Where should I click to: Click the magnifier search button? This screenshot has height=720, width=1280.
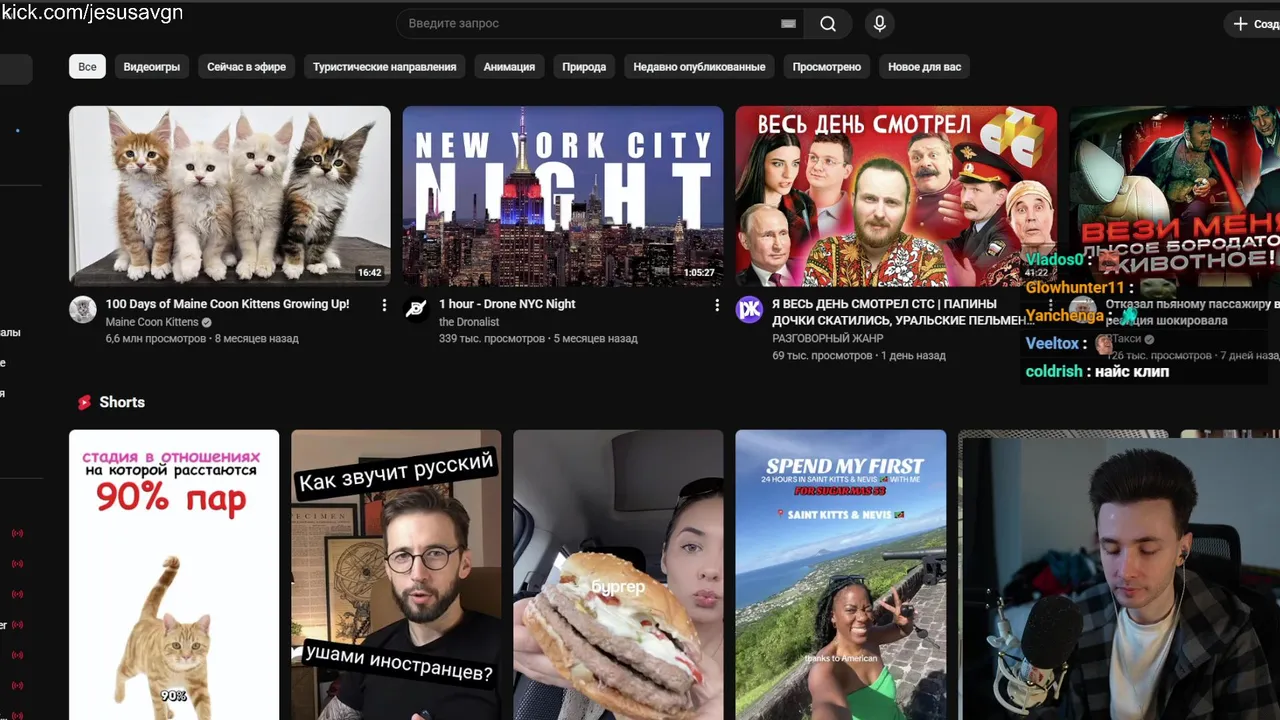pyautogui.click(x=828, y=24)
